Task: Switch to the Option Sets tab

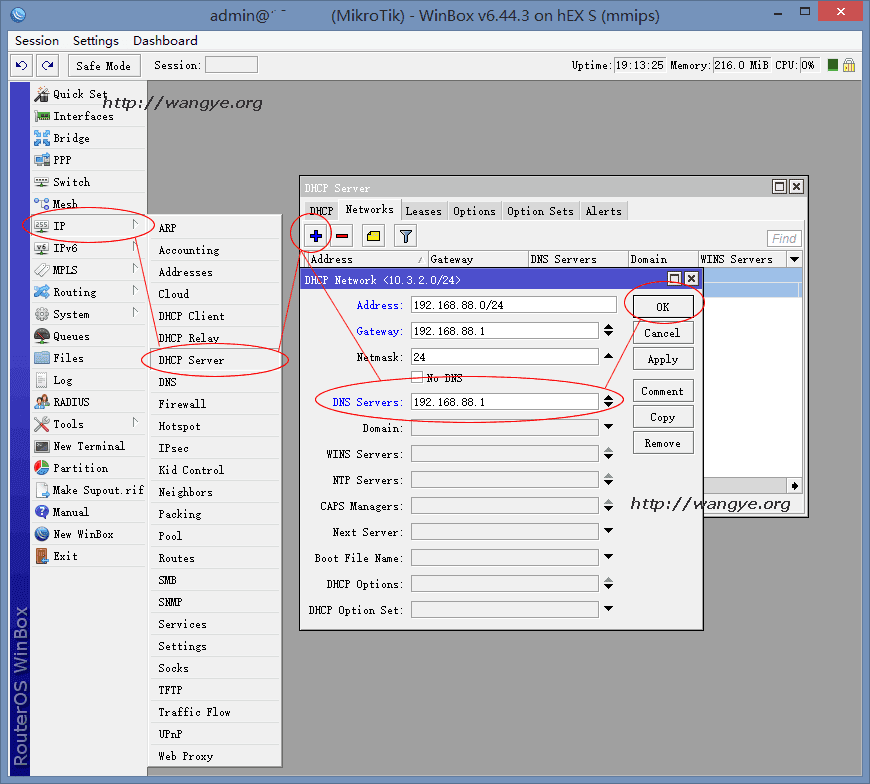Action: pyautogui.click(x=540, y=211)
